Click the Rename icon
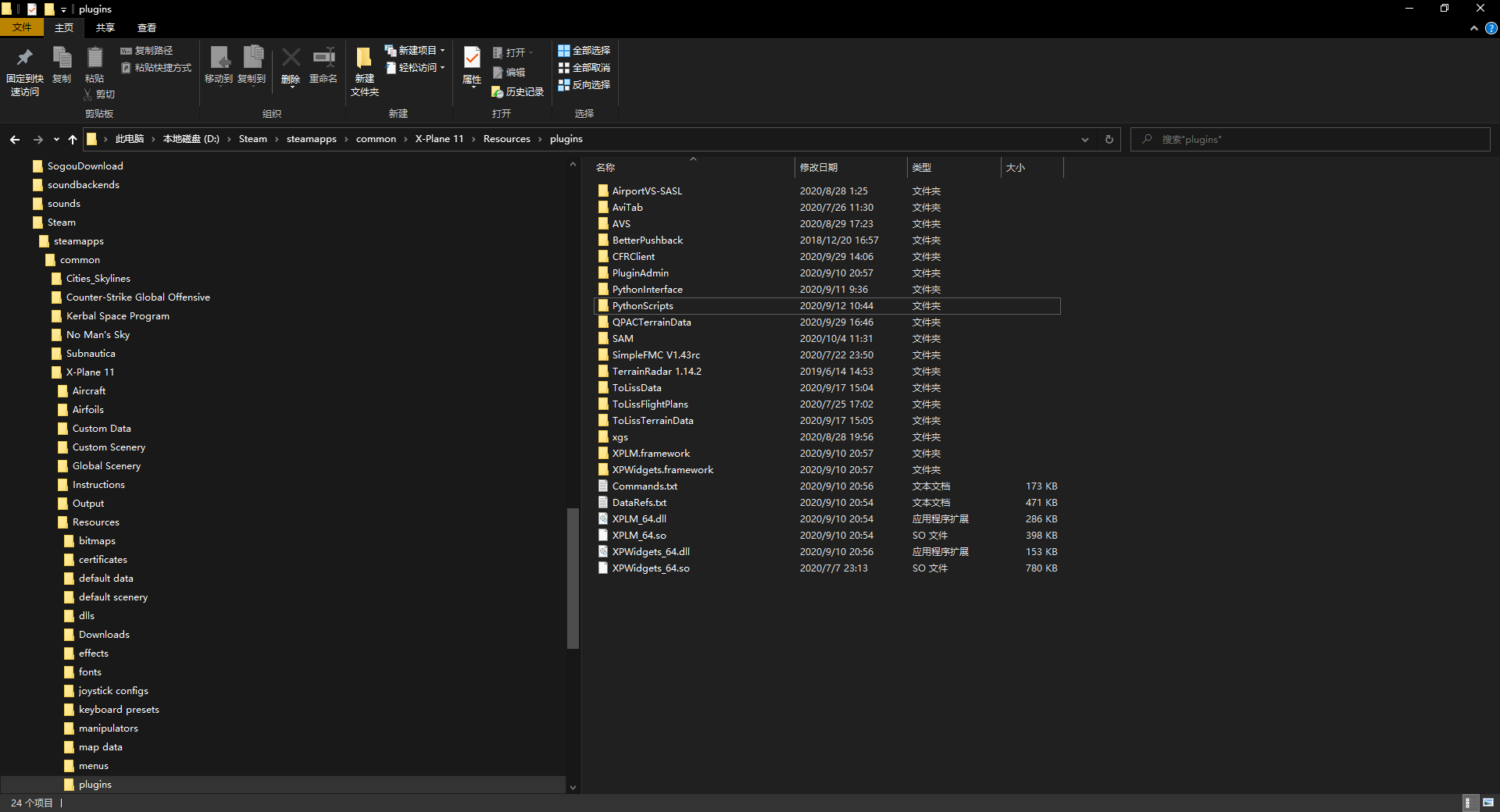The height and width of the screenshot is (812, 1500). point(323,65)
